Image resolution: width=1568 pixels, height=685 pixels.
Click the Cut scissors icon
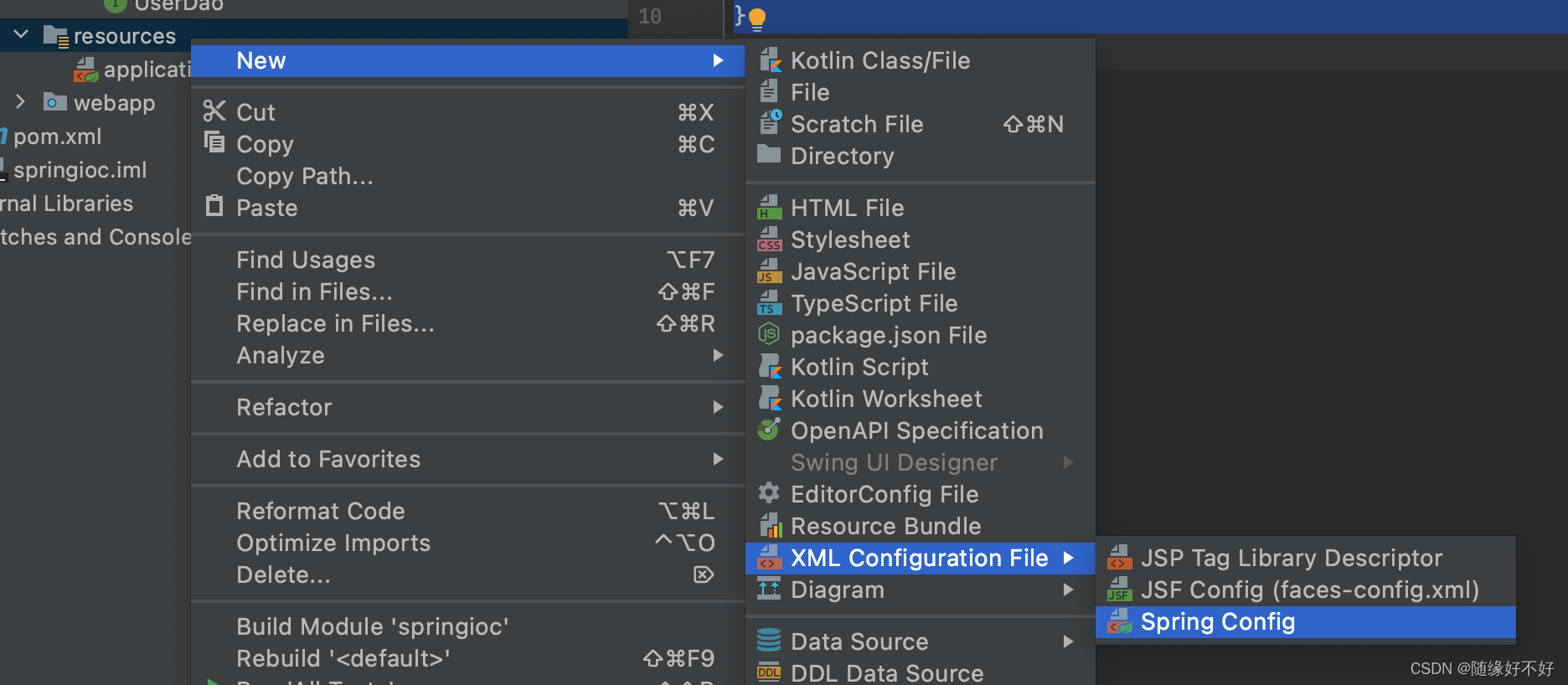(x=214, y=111)
